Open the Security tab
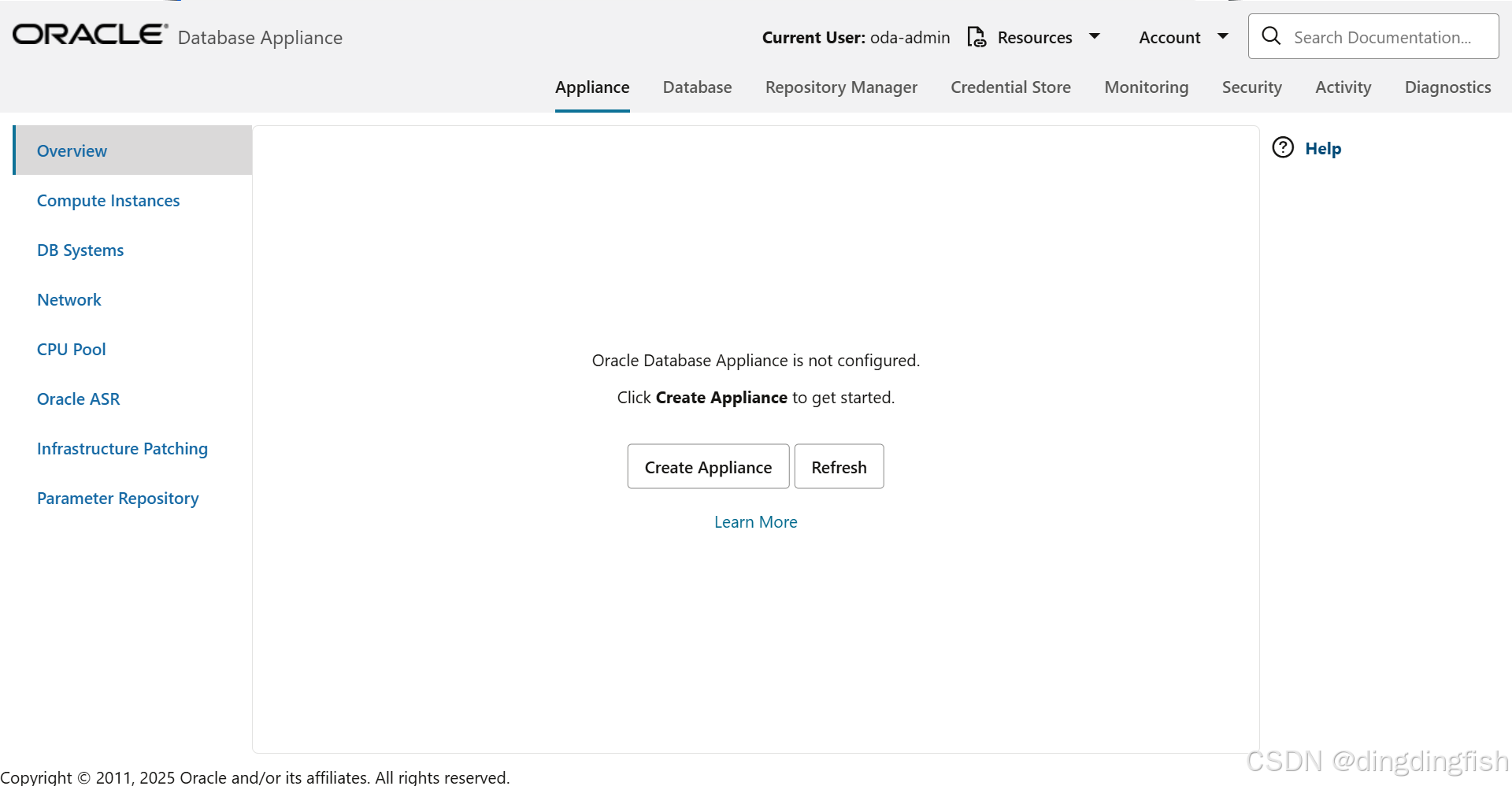 coord(1251,87)
